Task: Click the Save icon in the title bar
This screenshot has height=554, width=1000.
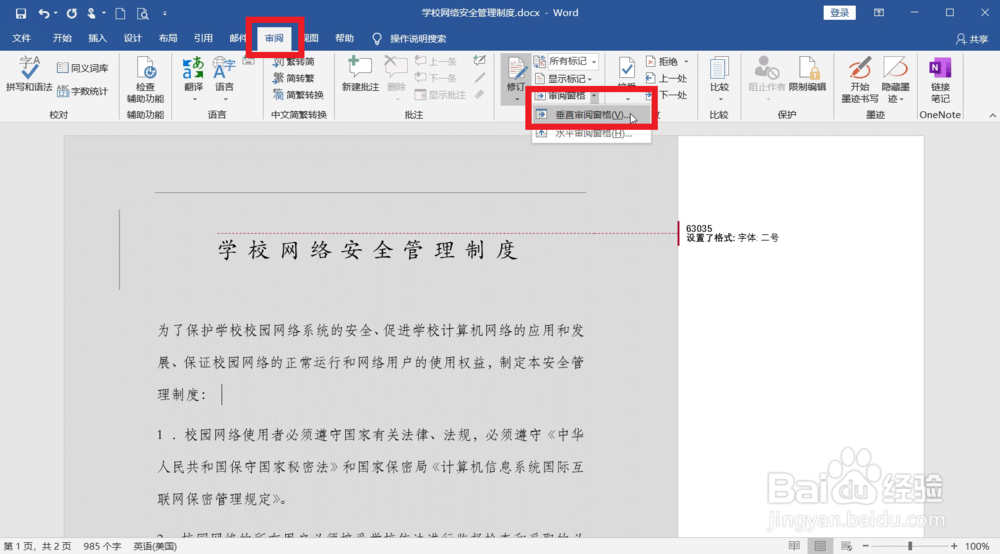Action: coord(20,13)
